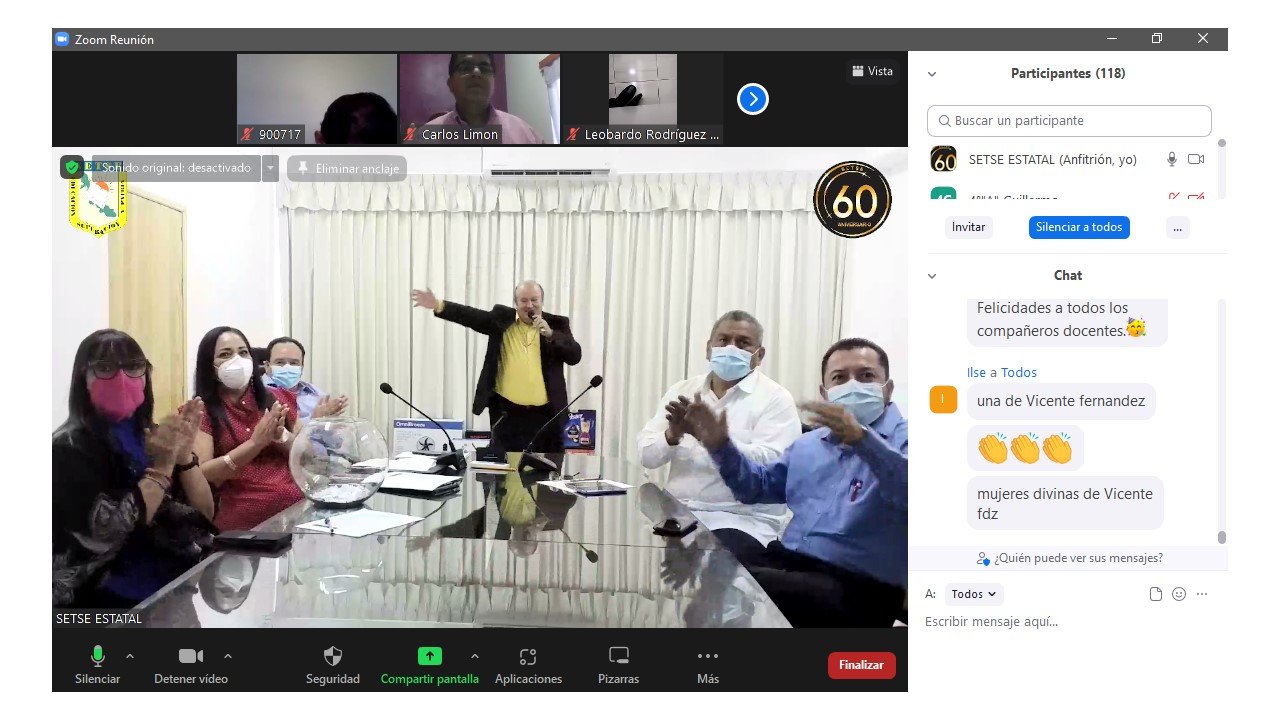Screen dimensions: 1280x720
Task: Toggle Sonido original: desactivado
Action: [174, 168]
